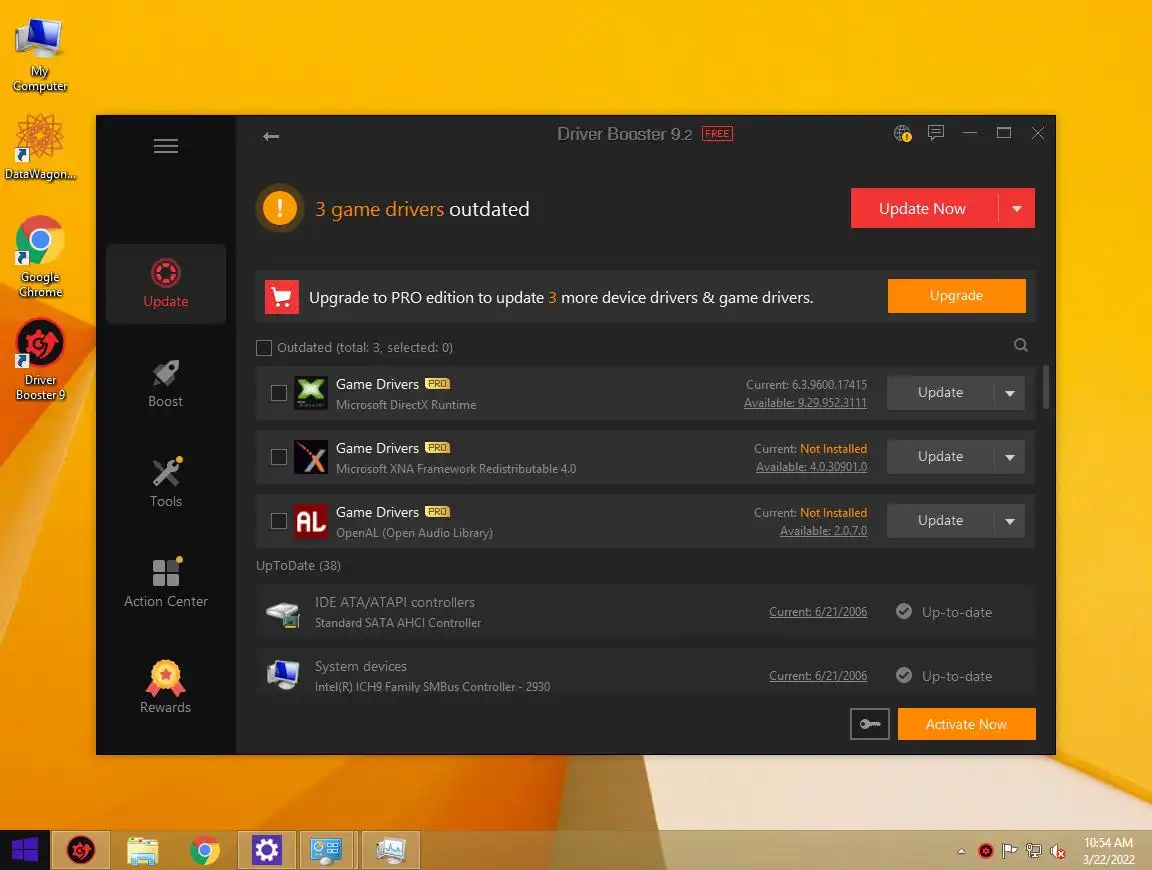Click the red Update Now button
The width and height of the screenshot is (1152, 870).
[924, 209]
